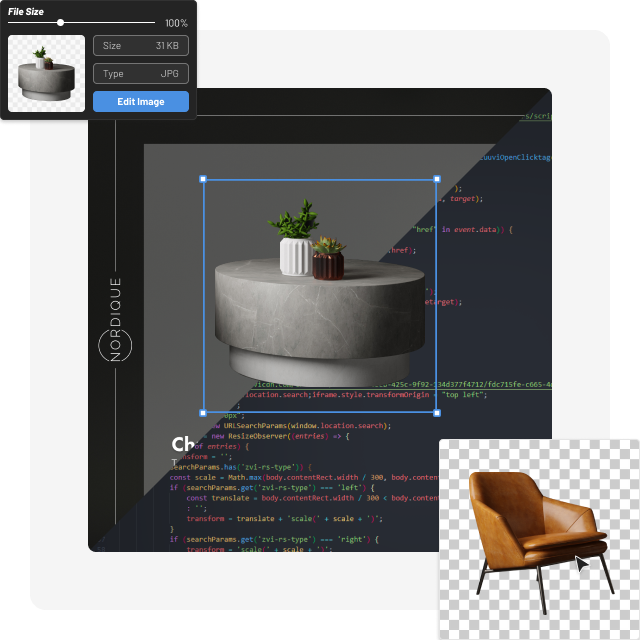Click the red succulent in dark pot
640x640 pixels.
tap(327, 259)
